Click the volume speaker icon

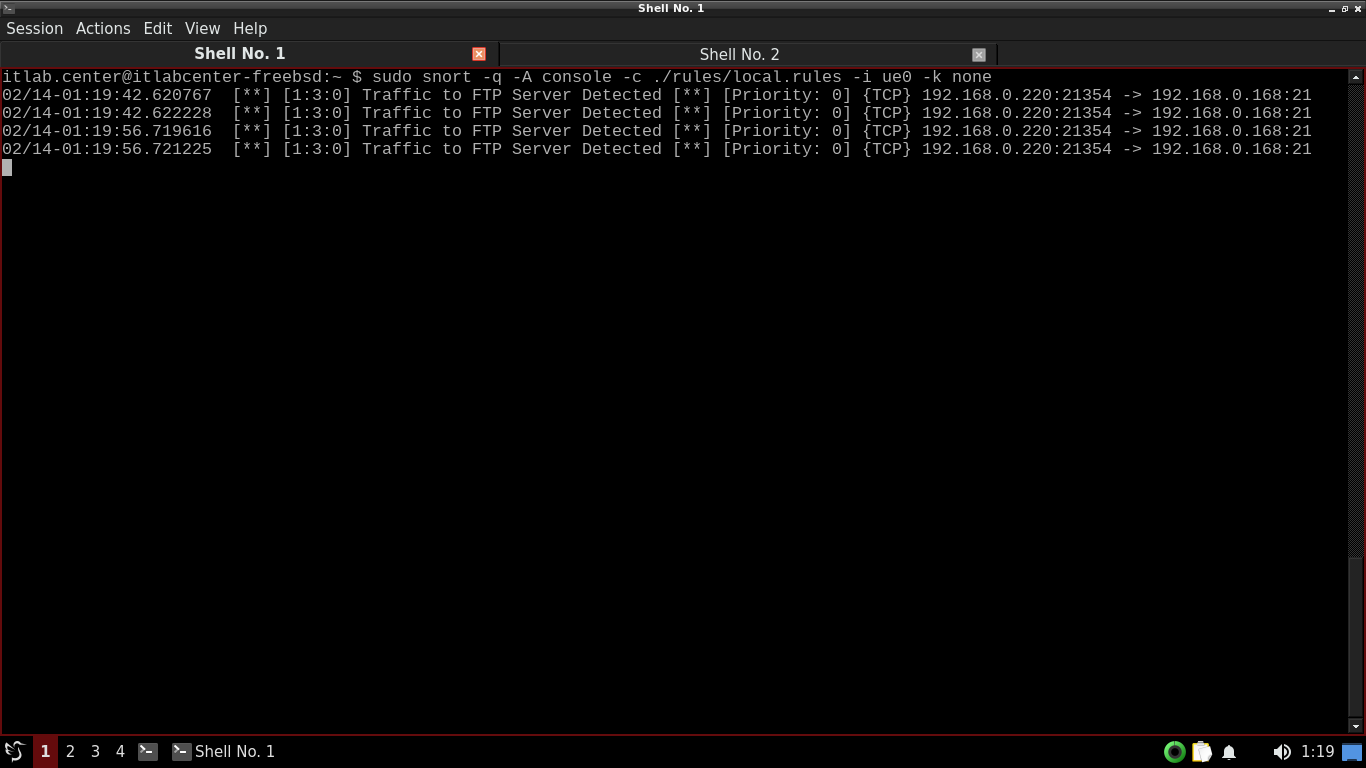1281,751
